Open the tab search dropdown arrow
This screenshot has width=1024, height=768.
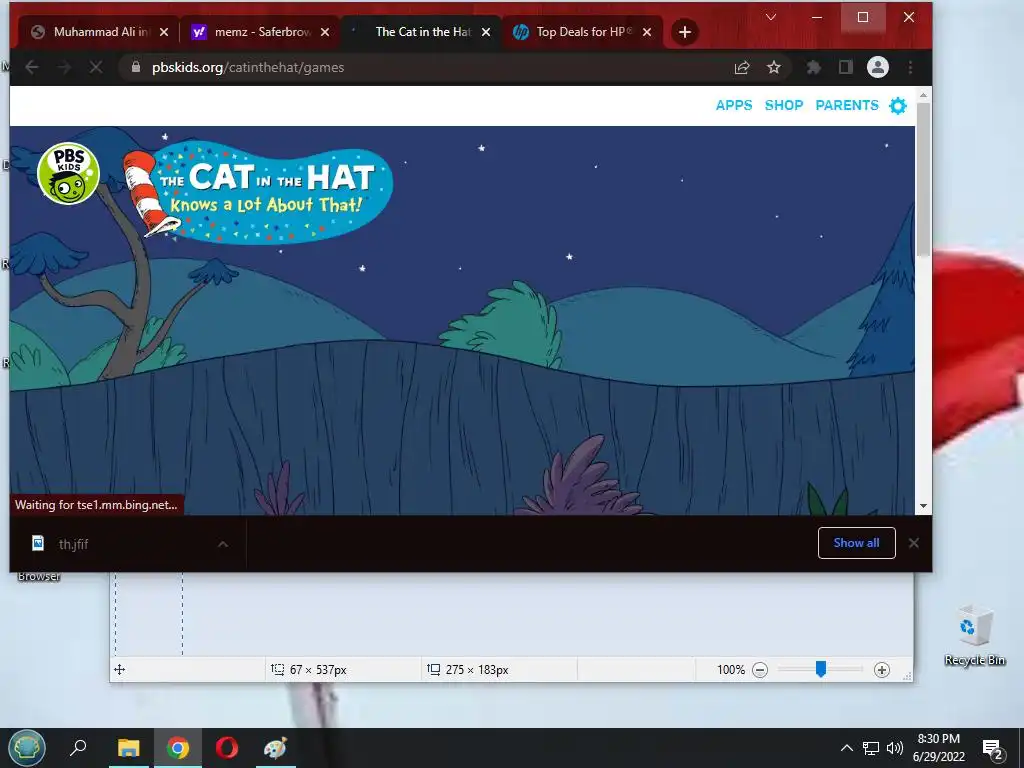pos(771,17)
